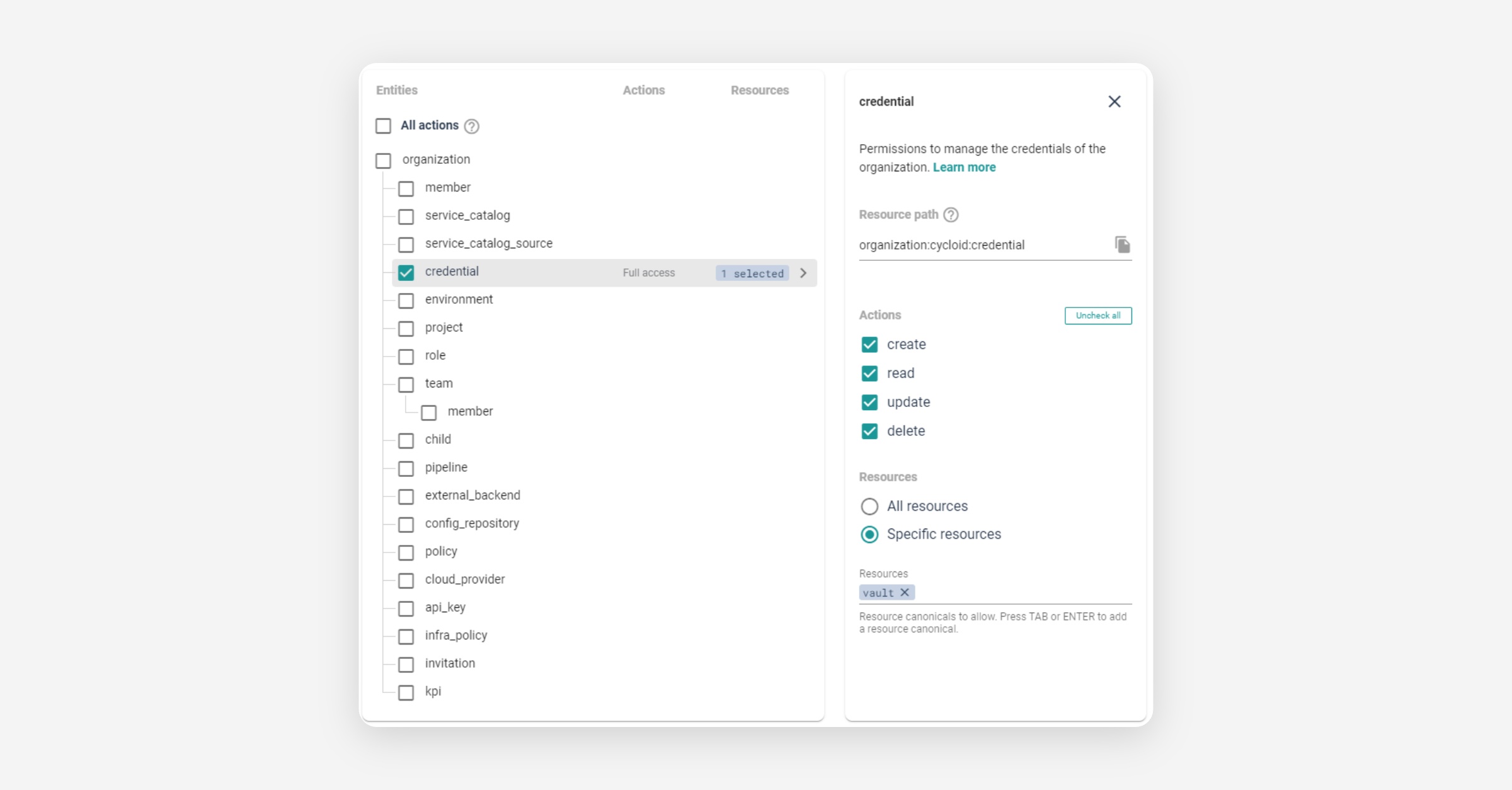Check the cloud_provider checkbox
This screenshot has height=790, width=1512.
(406, 580)
